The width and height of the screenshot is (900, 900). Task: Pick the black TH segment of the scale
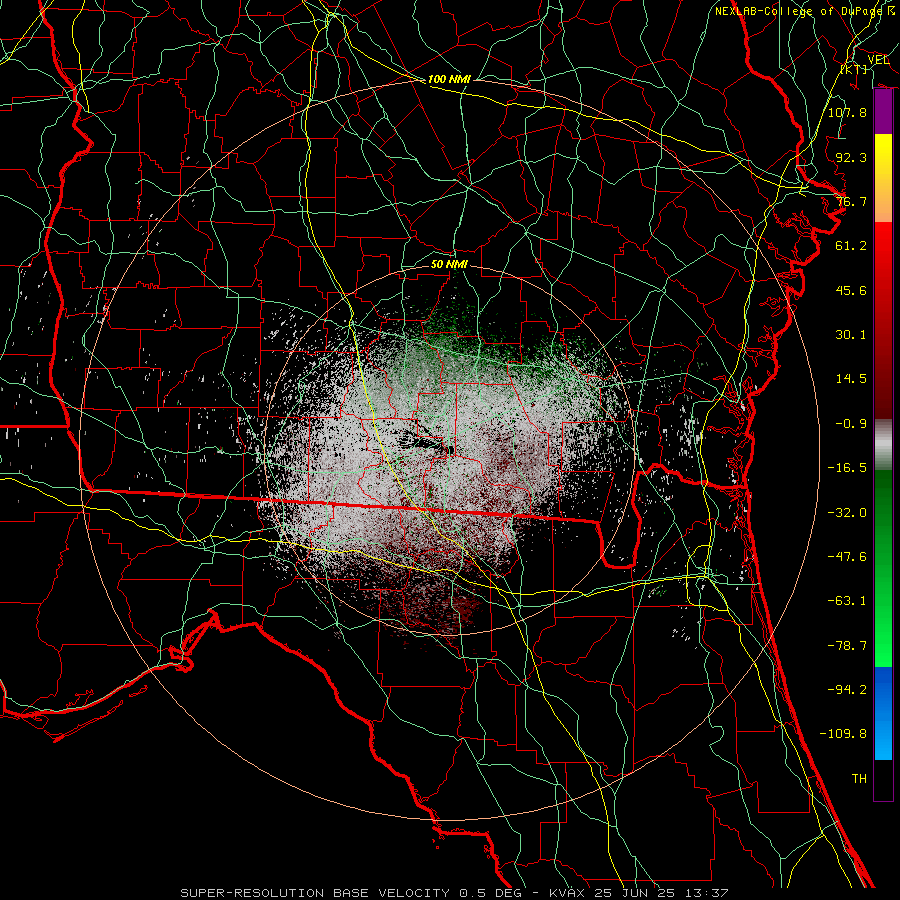click(x=883, y=779)
